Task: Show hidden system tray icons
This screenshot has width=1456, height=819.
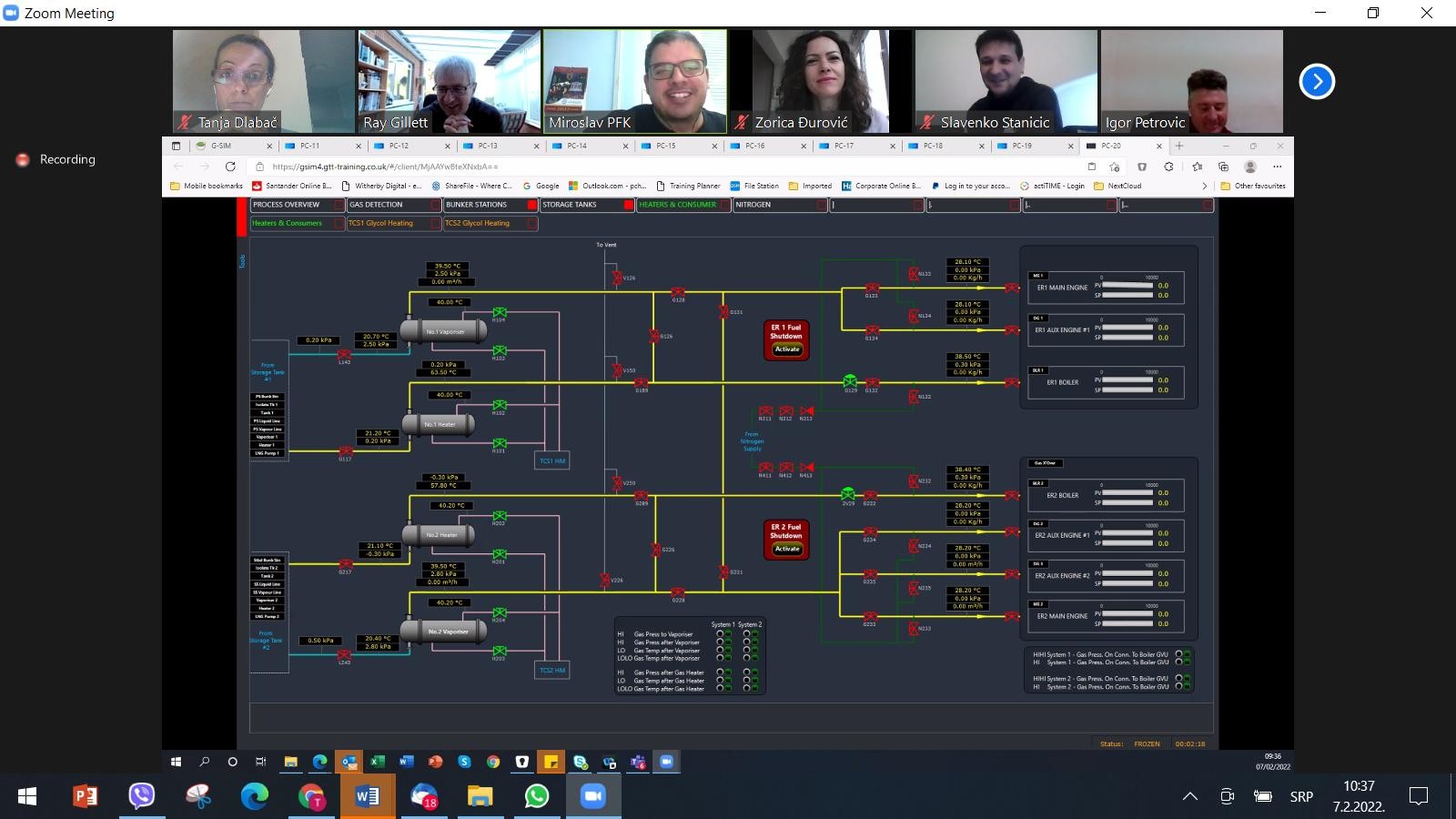Action: pos(1189,796)
